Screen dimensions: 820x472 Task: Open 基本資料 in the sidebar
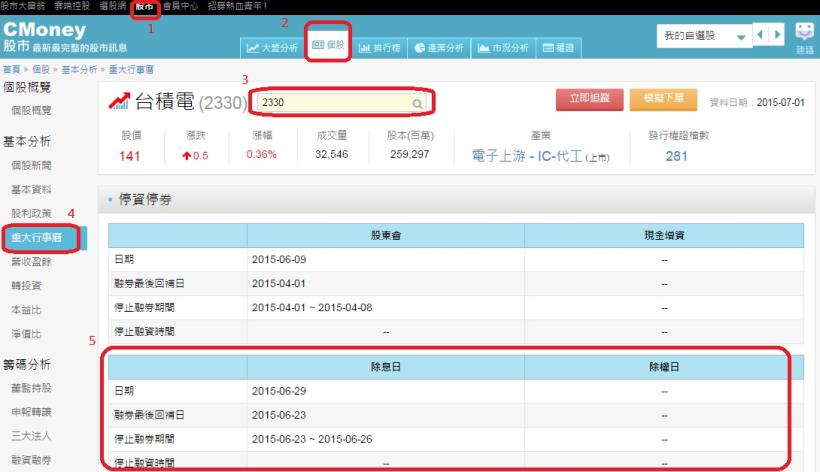point(31,189)
